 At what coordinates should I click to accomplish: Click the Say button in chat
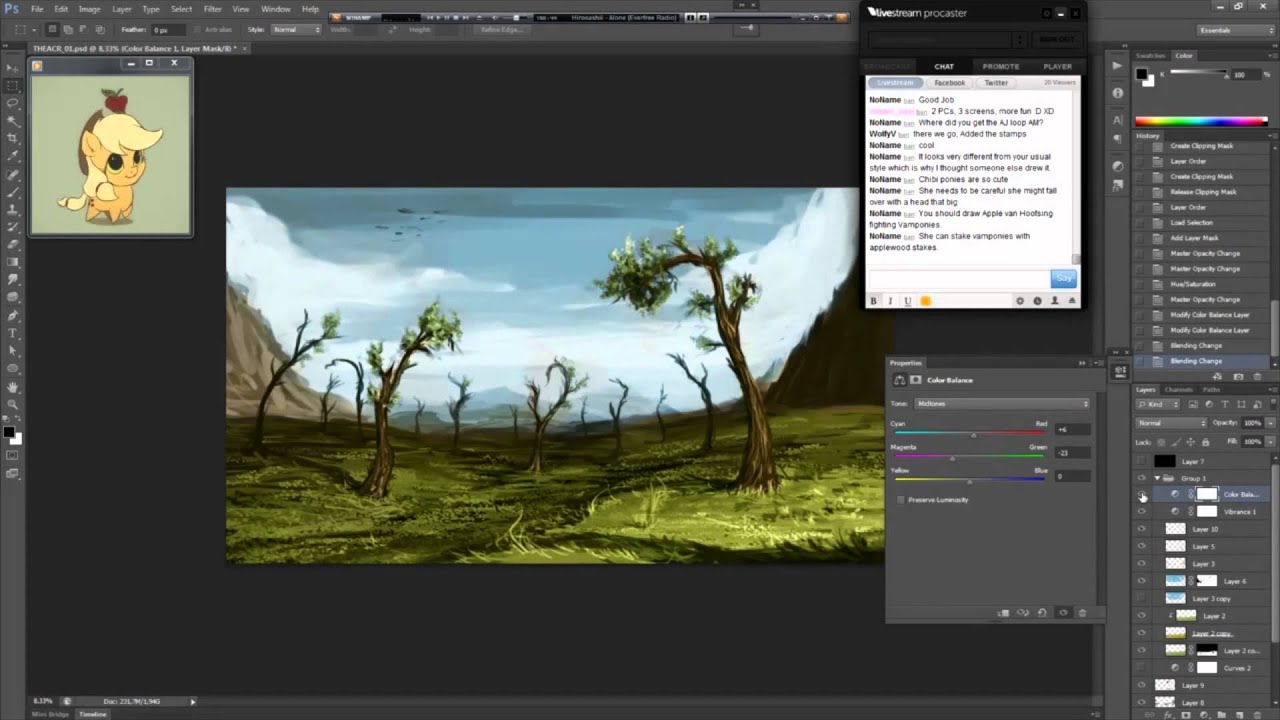[x=1063, y=279]
